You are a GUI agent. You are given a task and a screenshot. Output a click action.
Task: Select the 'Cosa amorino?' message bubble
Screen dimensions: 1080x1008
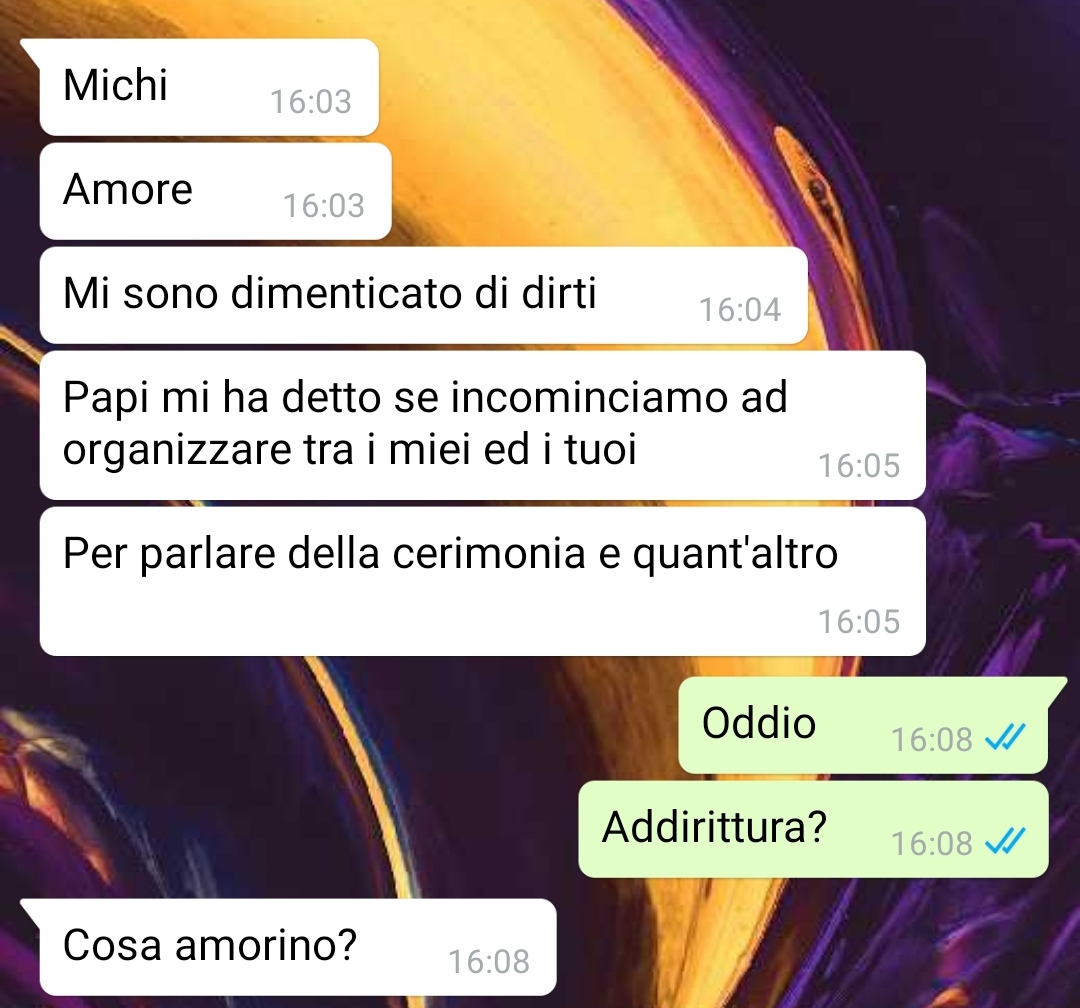click(x=298, y=947)
